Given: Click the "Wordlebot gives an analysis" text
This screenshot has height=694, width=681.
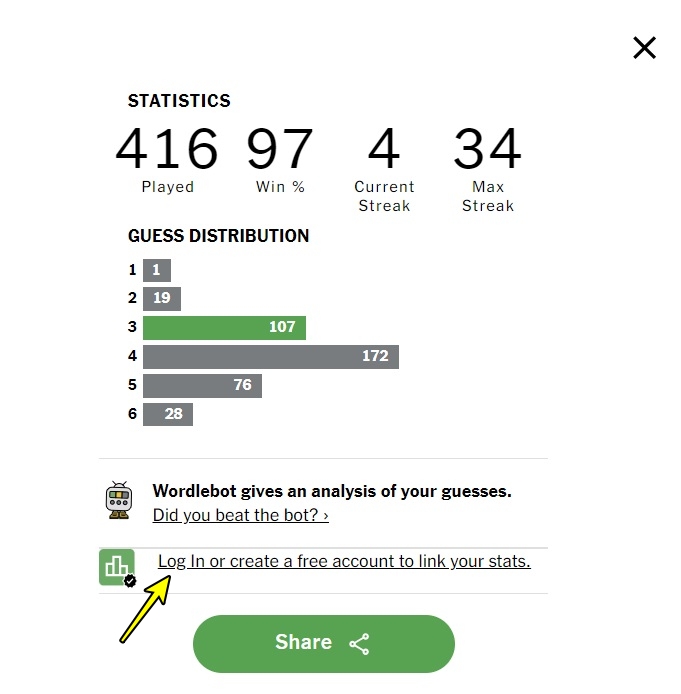Looking at the screenshot, I should click(x=331, y=491).
